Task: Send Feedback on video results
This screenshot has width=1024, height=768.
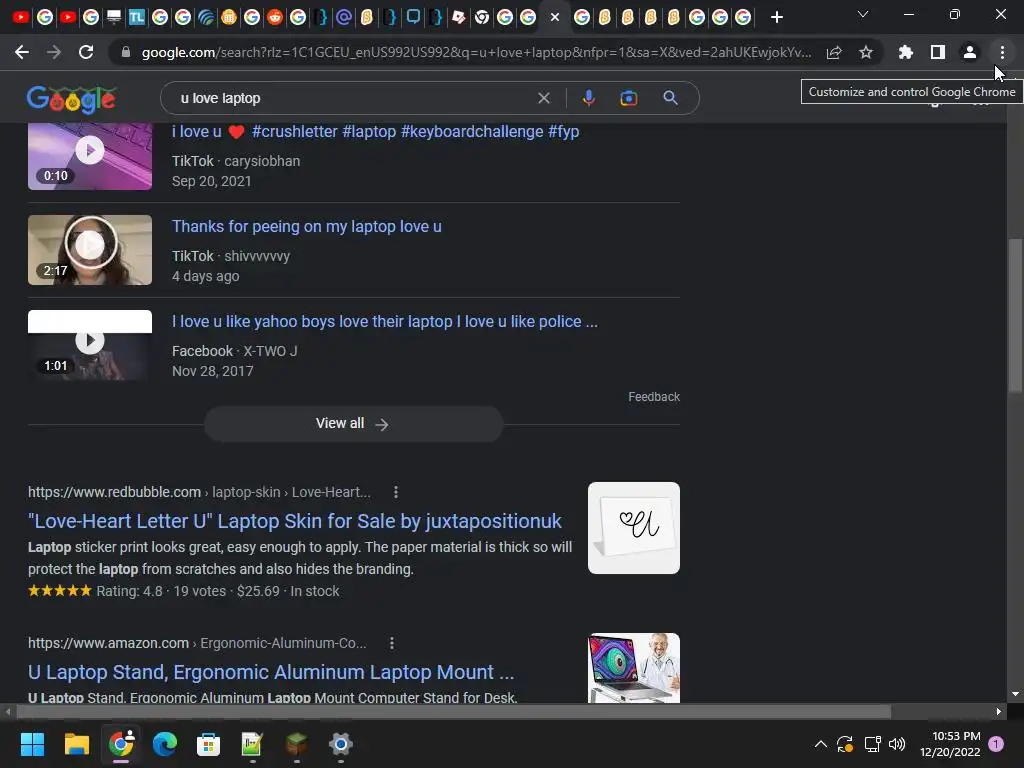Action: pos(654,397)
